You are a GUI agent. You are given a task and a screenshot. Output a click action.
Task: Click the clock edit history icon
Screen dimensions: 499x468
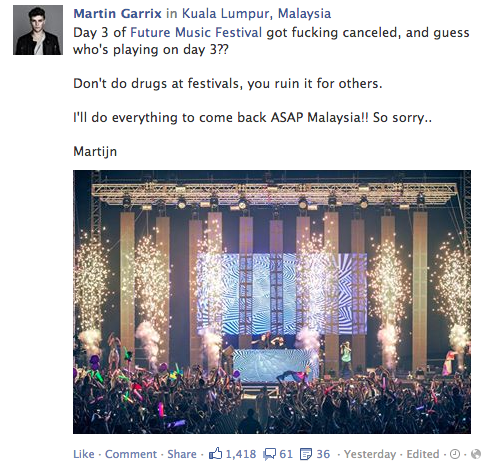coord(455,454)
